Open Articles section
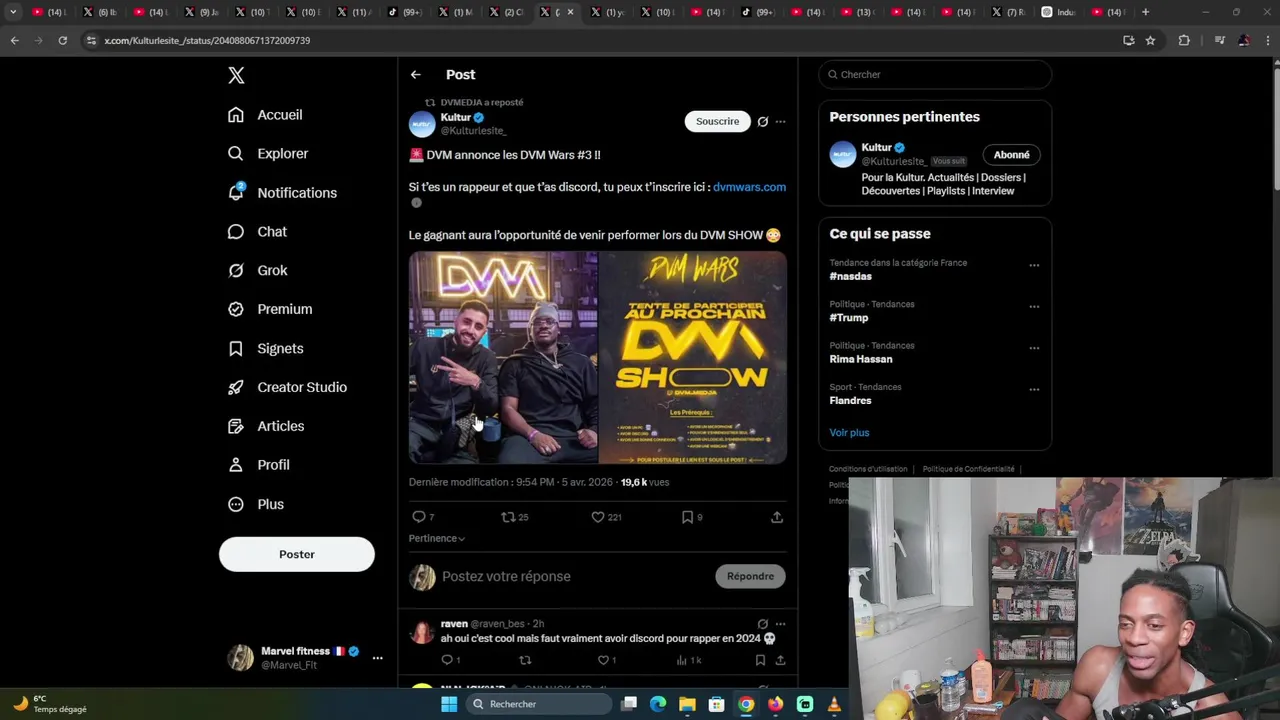This screenshot has height=720, width=1280. (266, 427)
